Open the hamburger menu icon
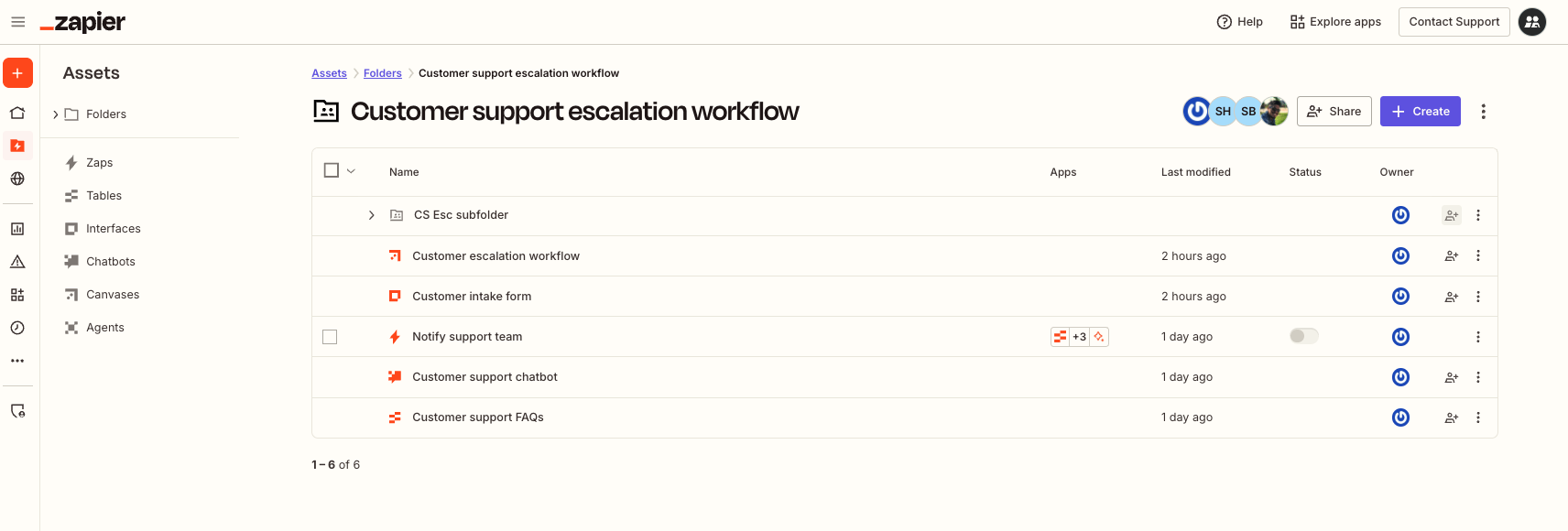Viewport: 1568px width, 531px height. click(x=17, y=22)
